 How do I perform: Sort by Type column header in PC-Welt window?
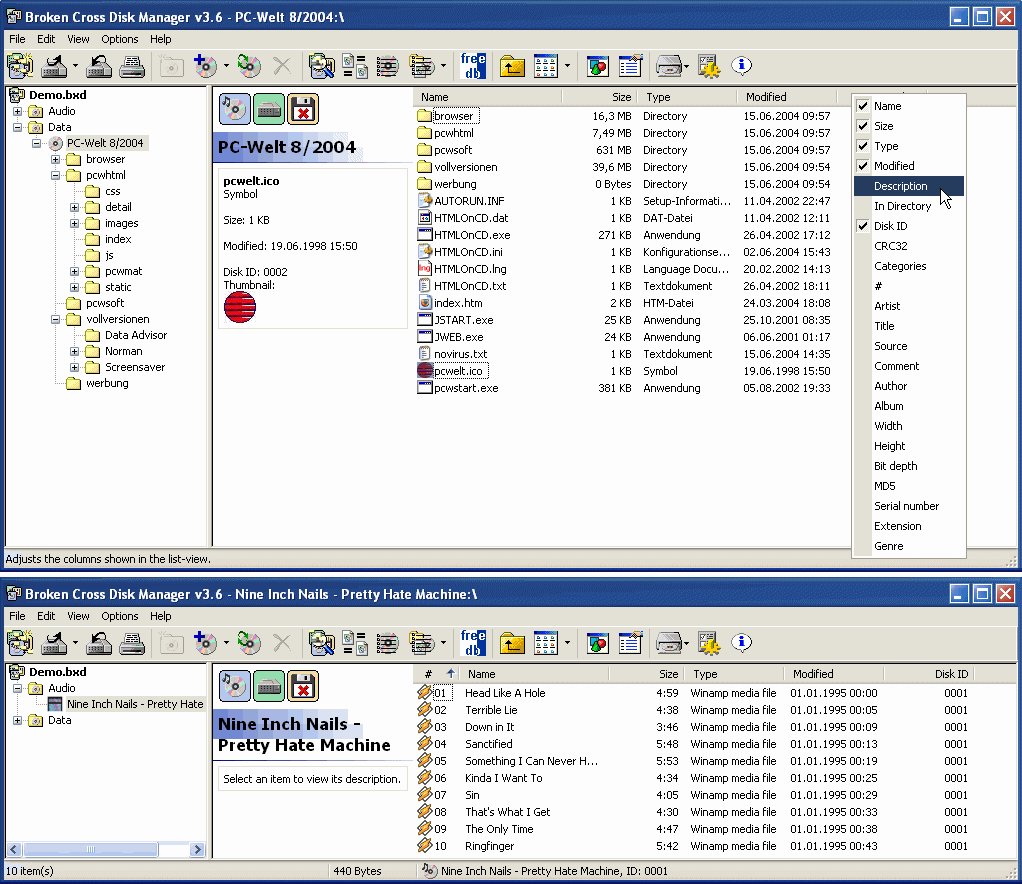pos(688,97)
